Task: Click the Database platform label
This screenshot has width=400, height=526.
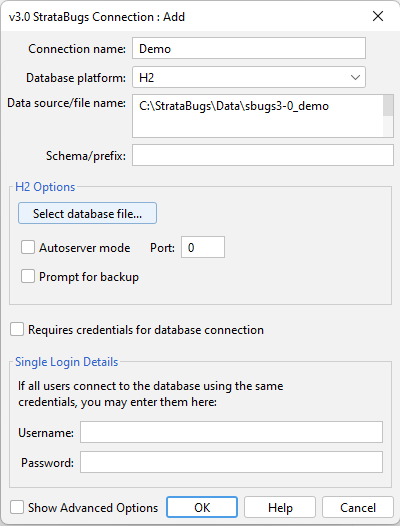Action: pyautogui.click(x=76, y=78)
